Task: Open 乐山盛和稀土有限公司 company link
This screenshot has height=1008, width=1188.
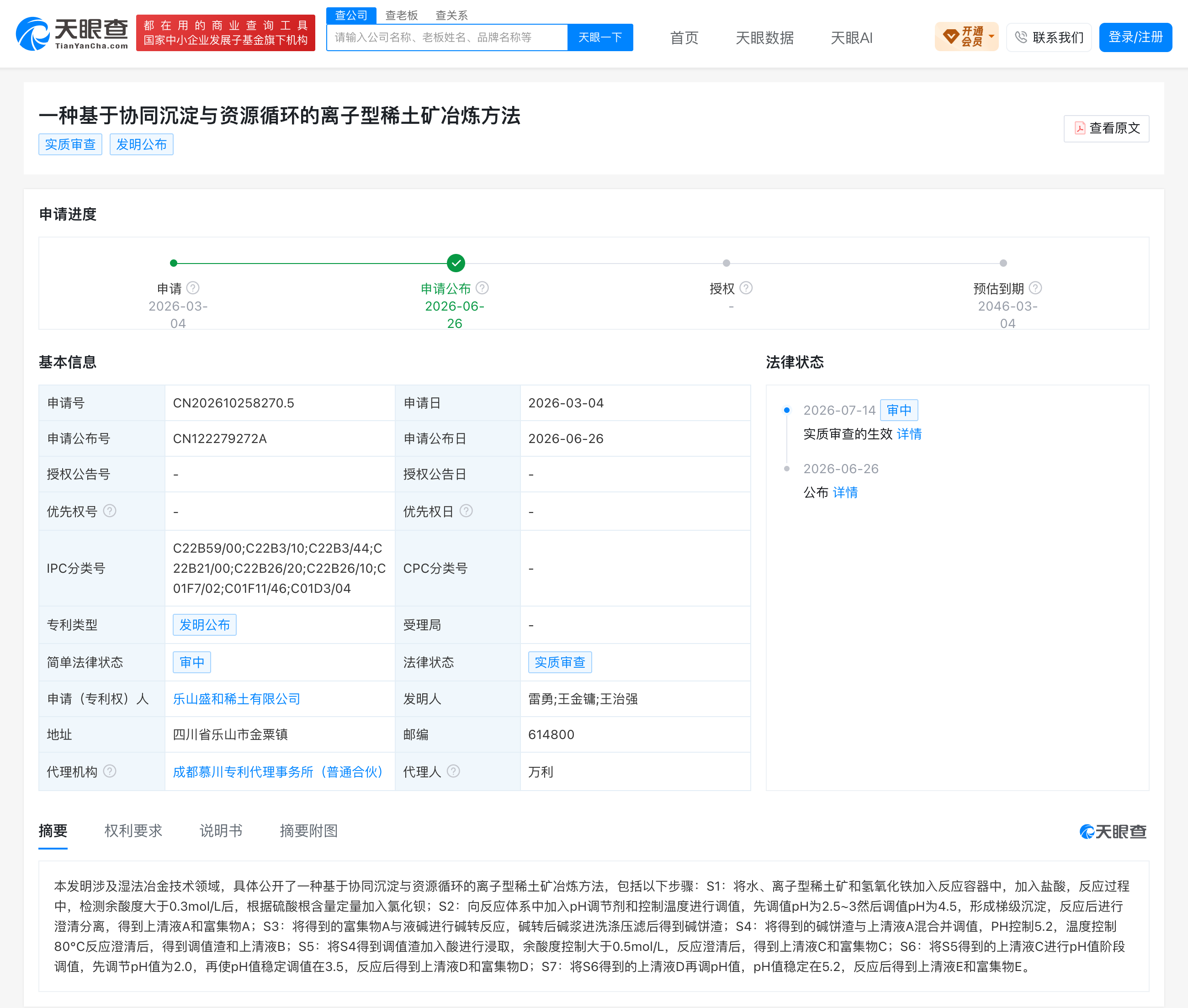Action: coord(237,699)
